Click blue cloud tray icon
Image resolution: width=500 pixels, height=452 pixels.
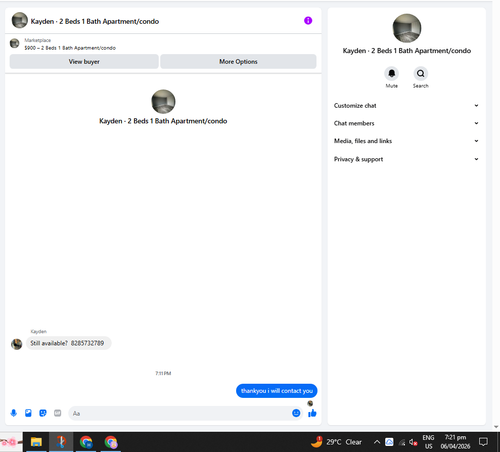(389, 442)
